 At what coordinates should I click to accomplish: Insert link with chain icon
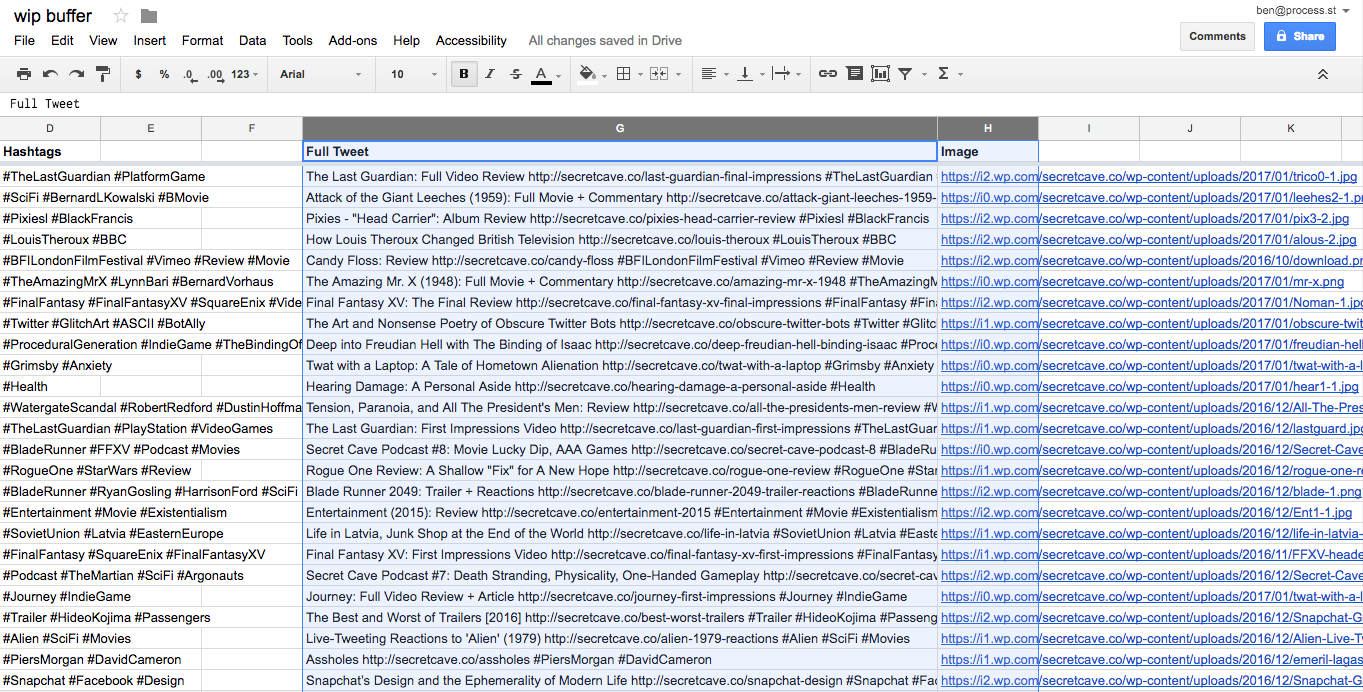coord(828,74)
